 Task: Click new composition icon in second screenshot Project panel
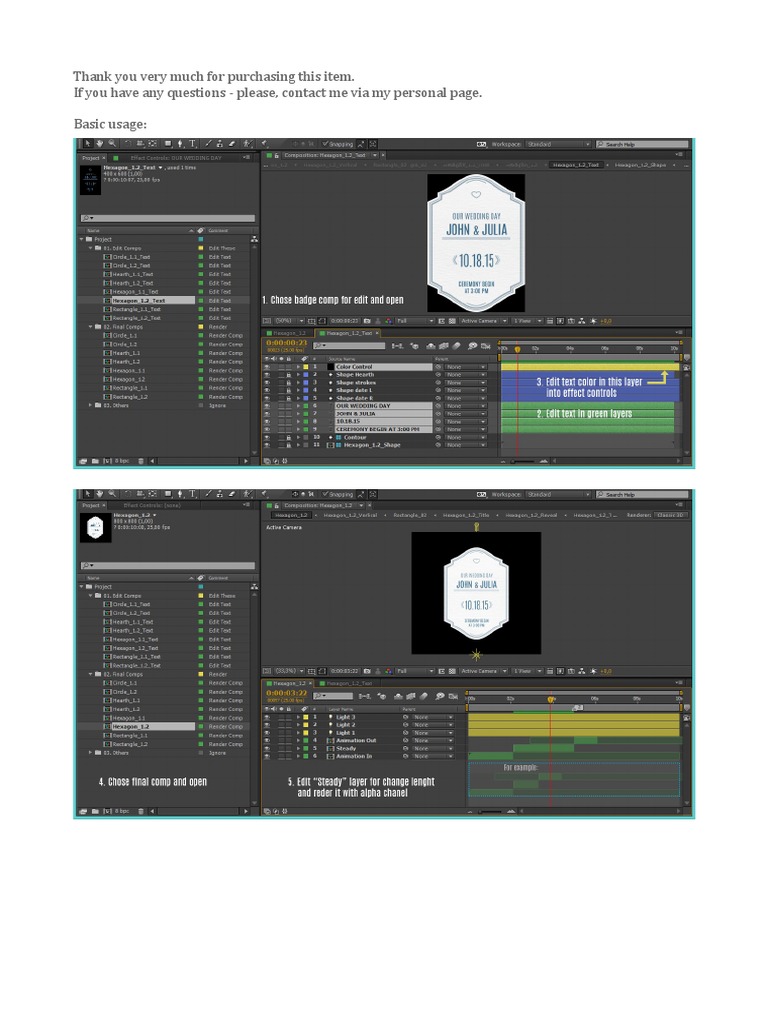tap(107, 811)
